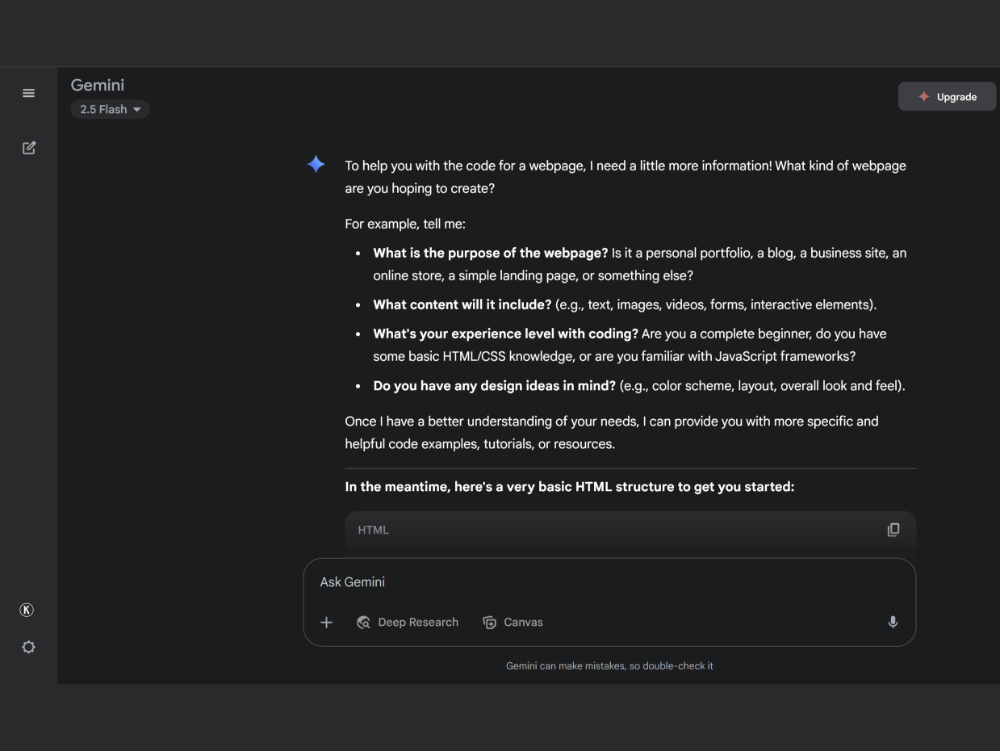Open the K account avatar icon
This screenshot has width=1000, height=751.
pyautogui.click(x=27, y=610)
